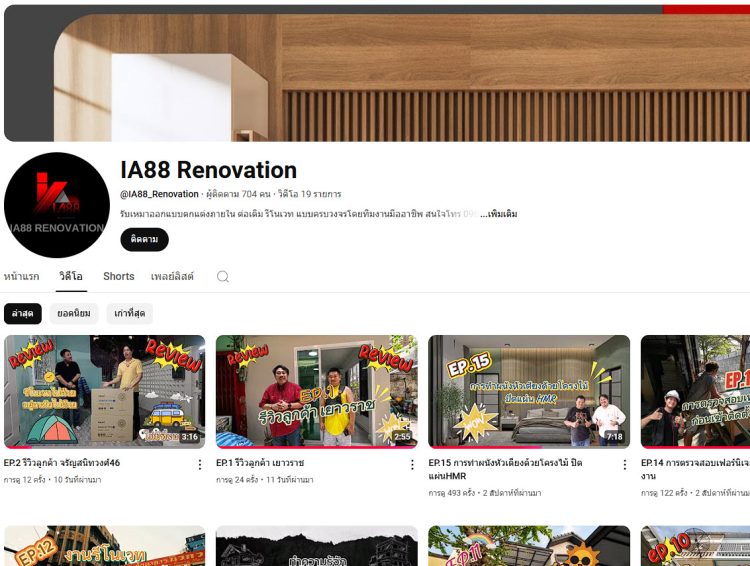750x566 pixels.
Task: Play the EP.2 video thumbnail with 3:16 duration
Action: (x=105, y=391)
